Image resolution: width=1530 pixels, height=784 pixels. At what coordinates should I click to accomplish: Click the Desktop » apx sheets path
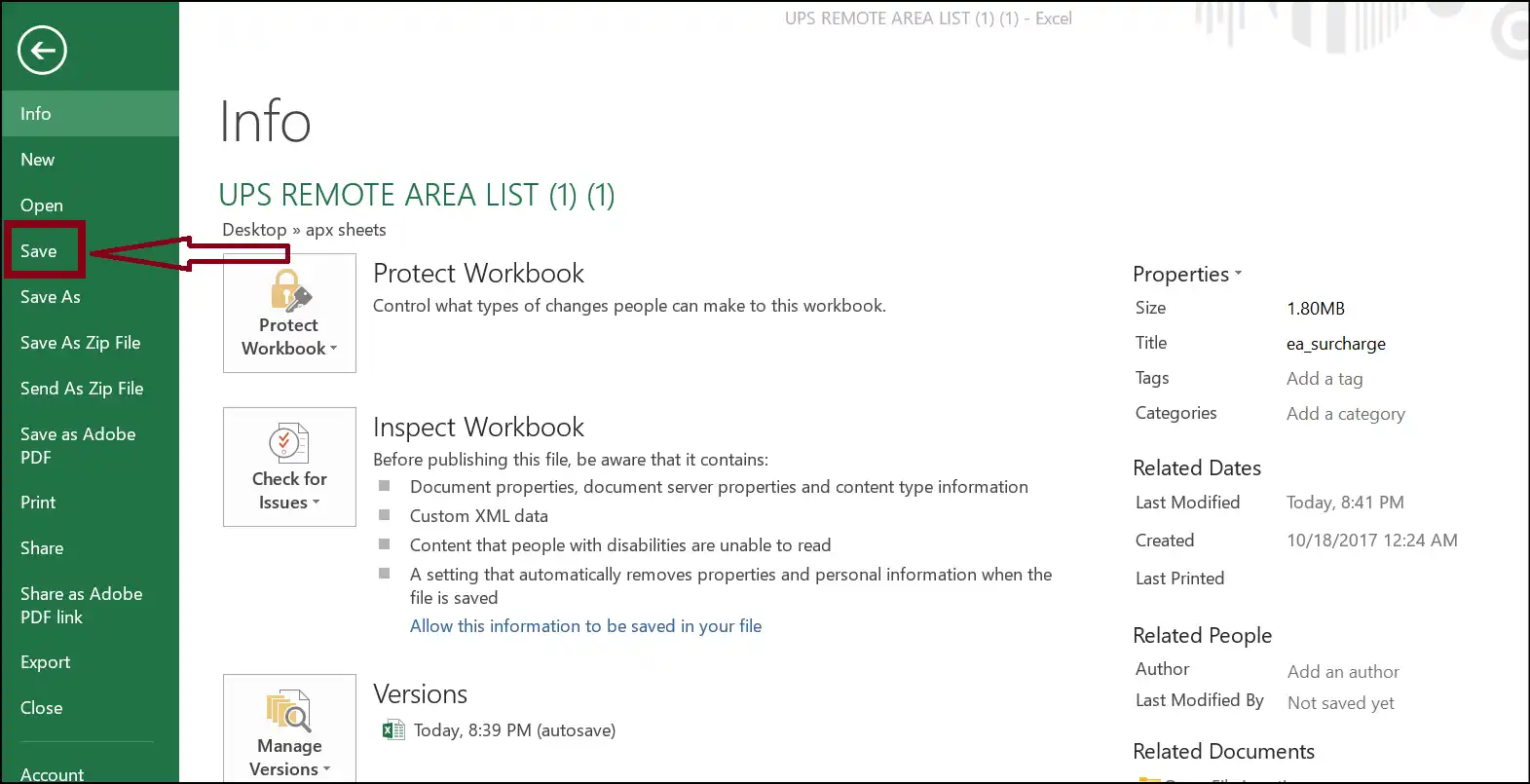coord(304,230)
